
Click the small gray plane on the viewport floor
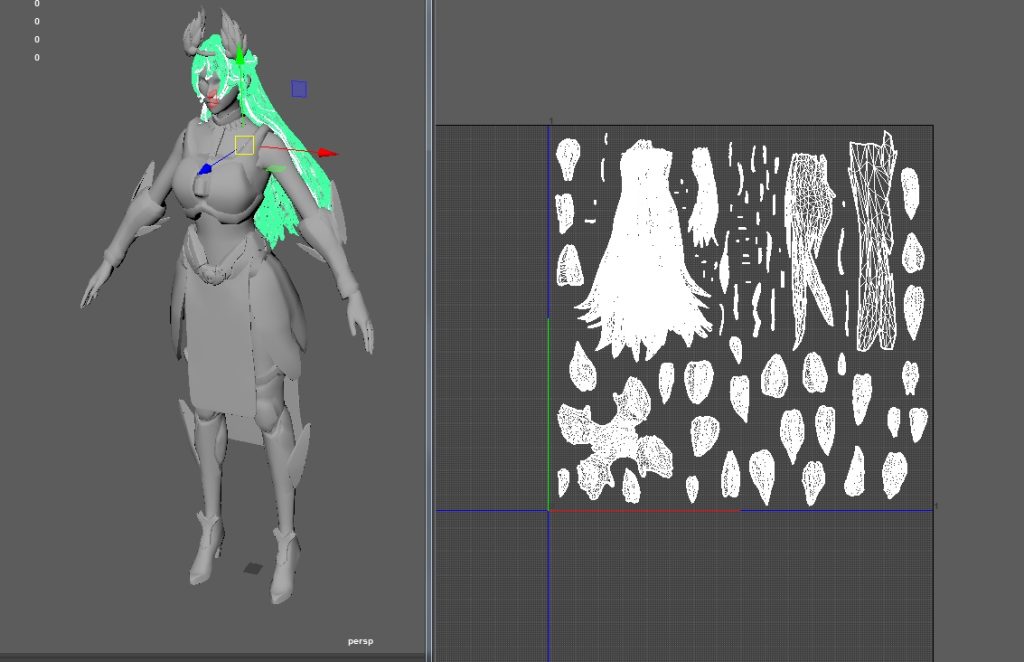click(x=253, y=569)
